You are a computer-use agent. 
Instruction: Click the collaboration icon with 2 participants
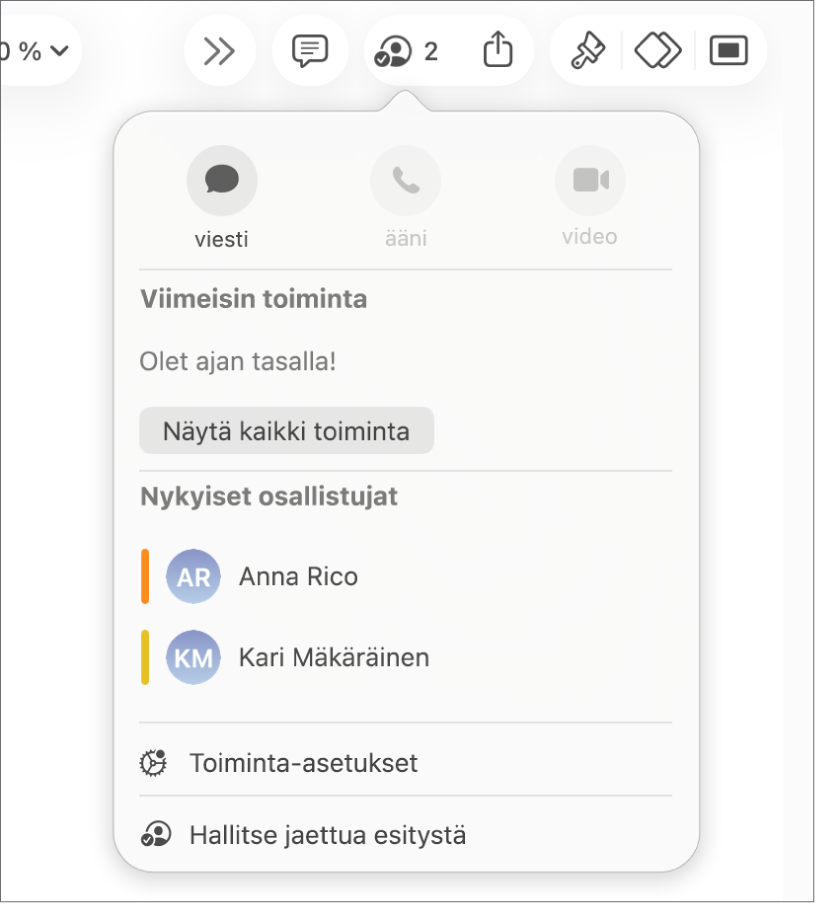coord(406,51)
